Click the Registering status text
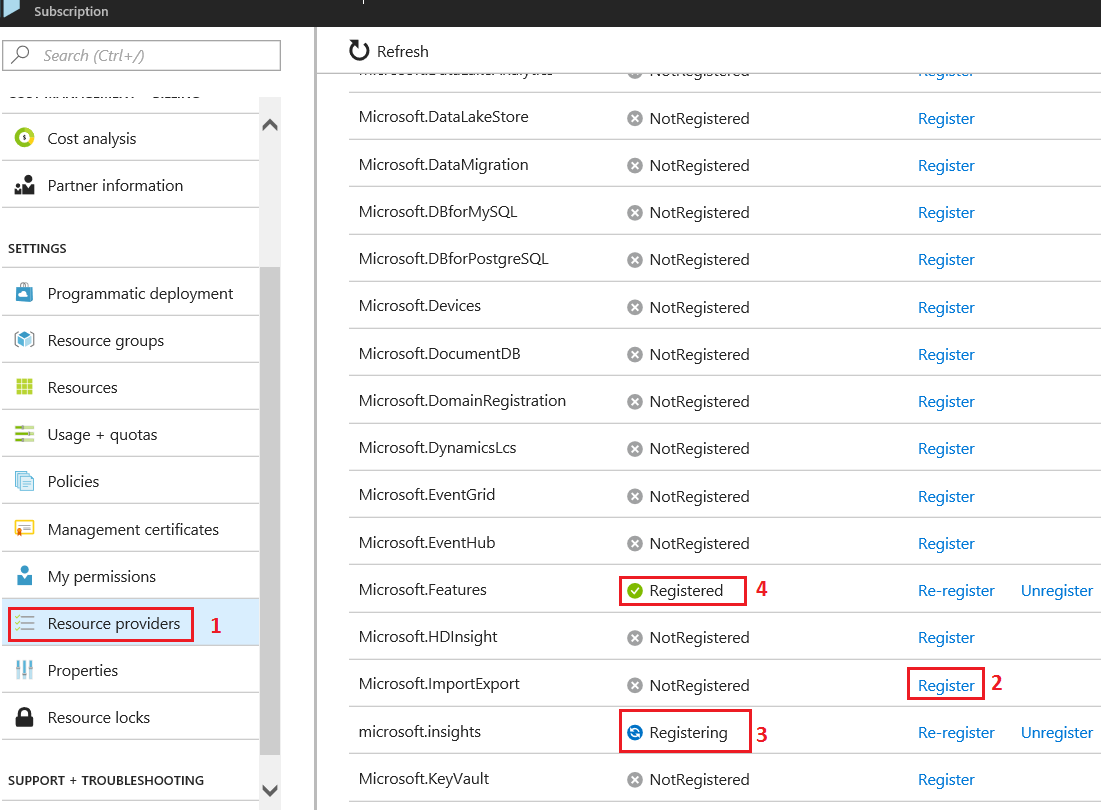This screenshot has width=1101, height=810. tap(688, 732)
